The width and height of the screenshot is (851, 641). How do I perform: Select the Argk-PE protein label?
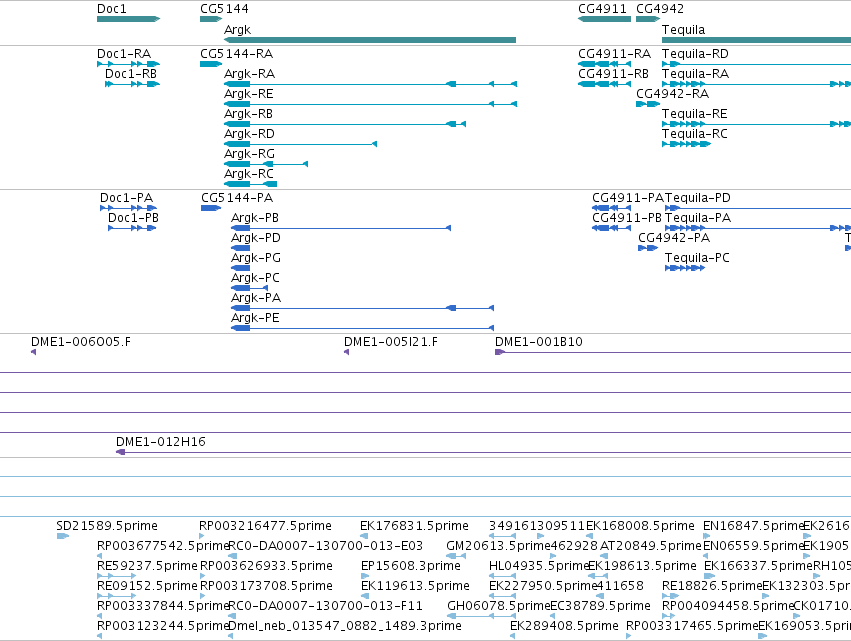255,318
